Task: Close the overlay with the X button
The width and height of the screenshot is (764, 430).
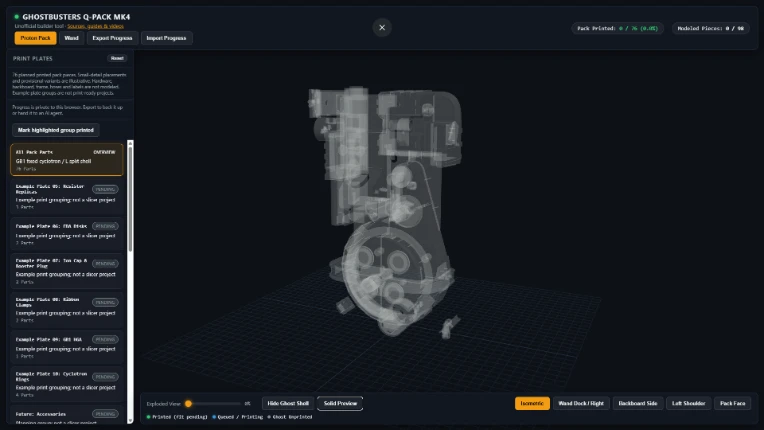Action: tap(382, 28)
